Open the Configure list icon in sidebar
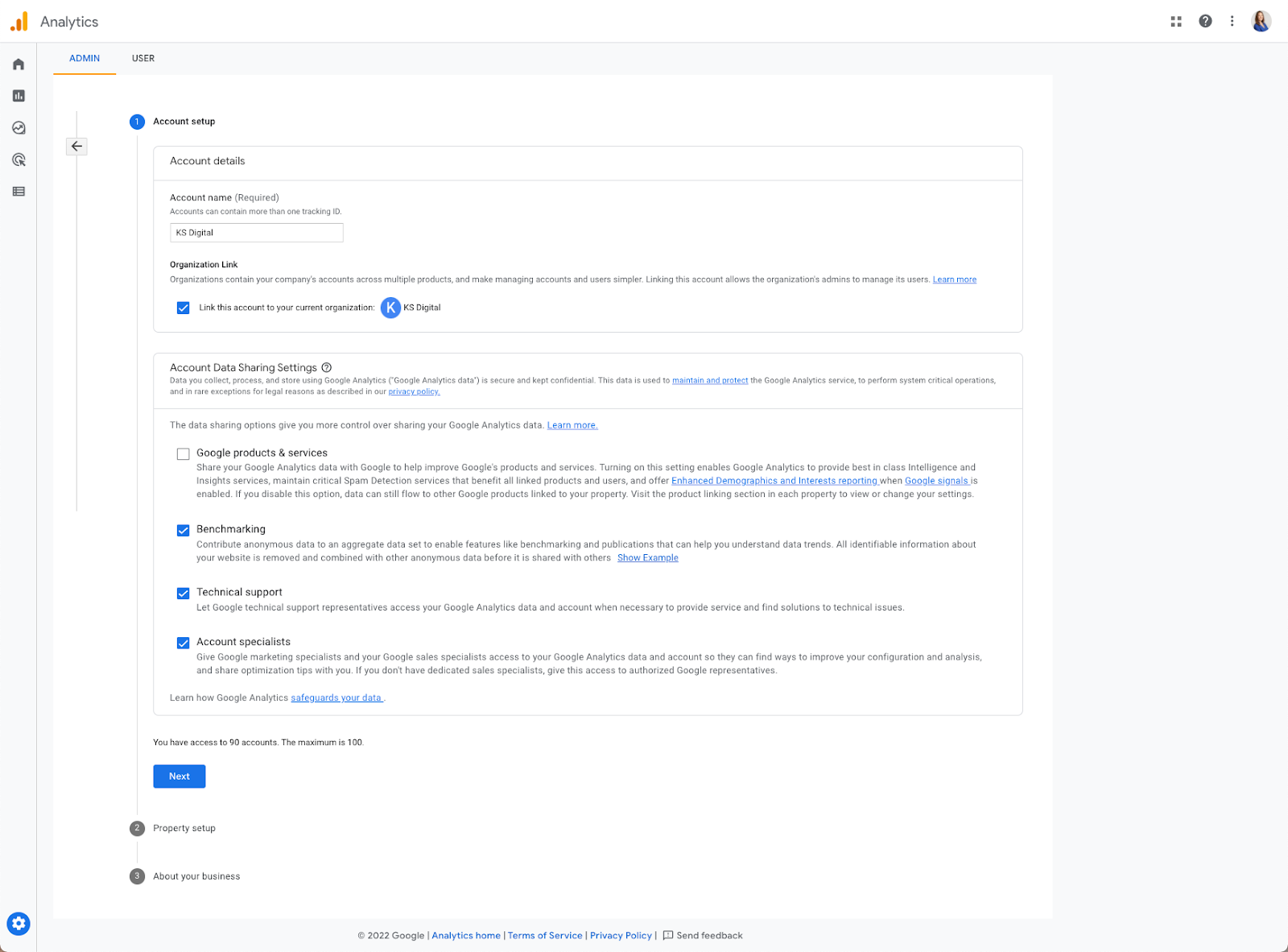This screenshot has height=952, width=1288. pyautogui.click(x=19, y=192)
